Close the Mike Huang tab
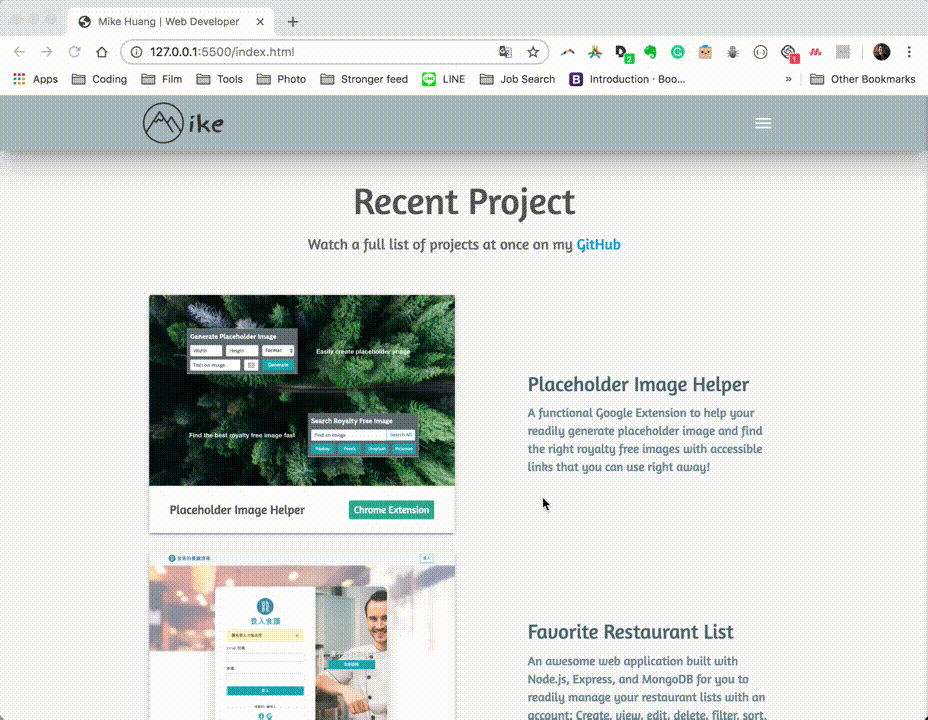The height and width of the screenshot is (720, 928). 260,22
